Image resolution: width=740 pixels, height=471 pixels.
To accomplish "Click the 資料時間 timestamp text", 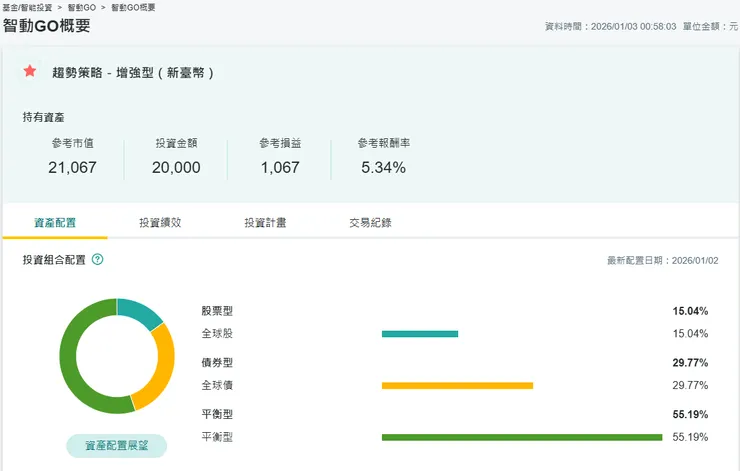I will pos(610,26).
